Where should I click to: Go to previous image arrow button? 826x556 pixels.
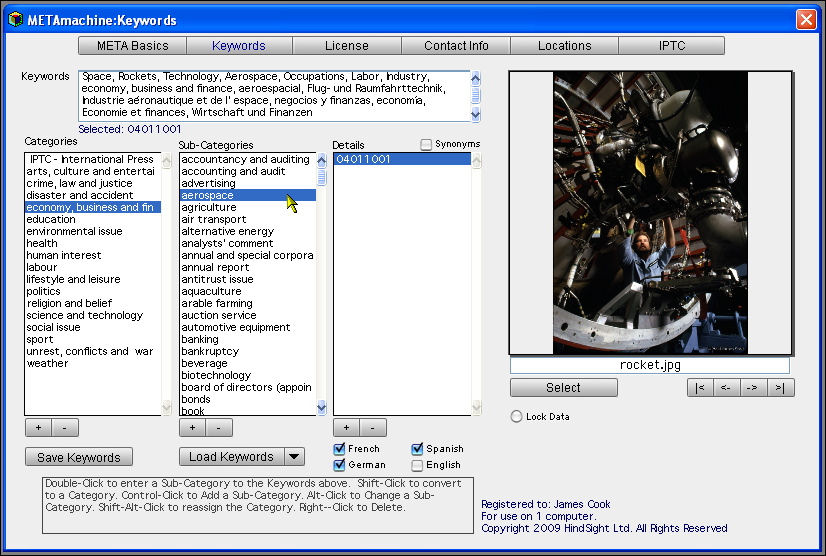pos(727,388)
